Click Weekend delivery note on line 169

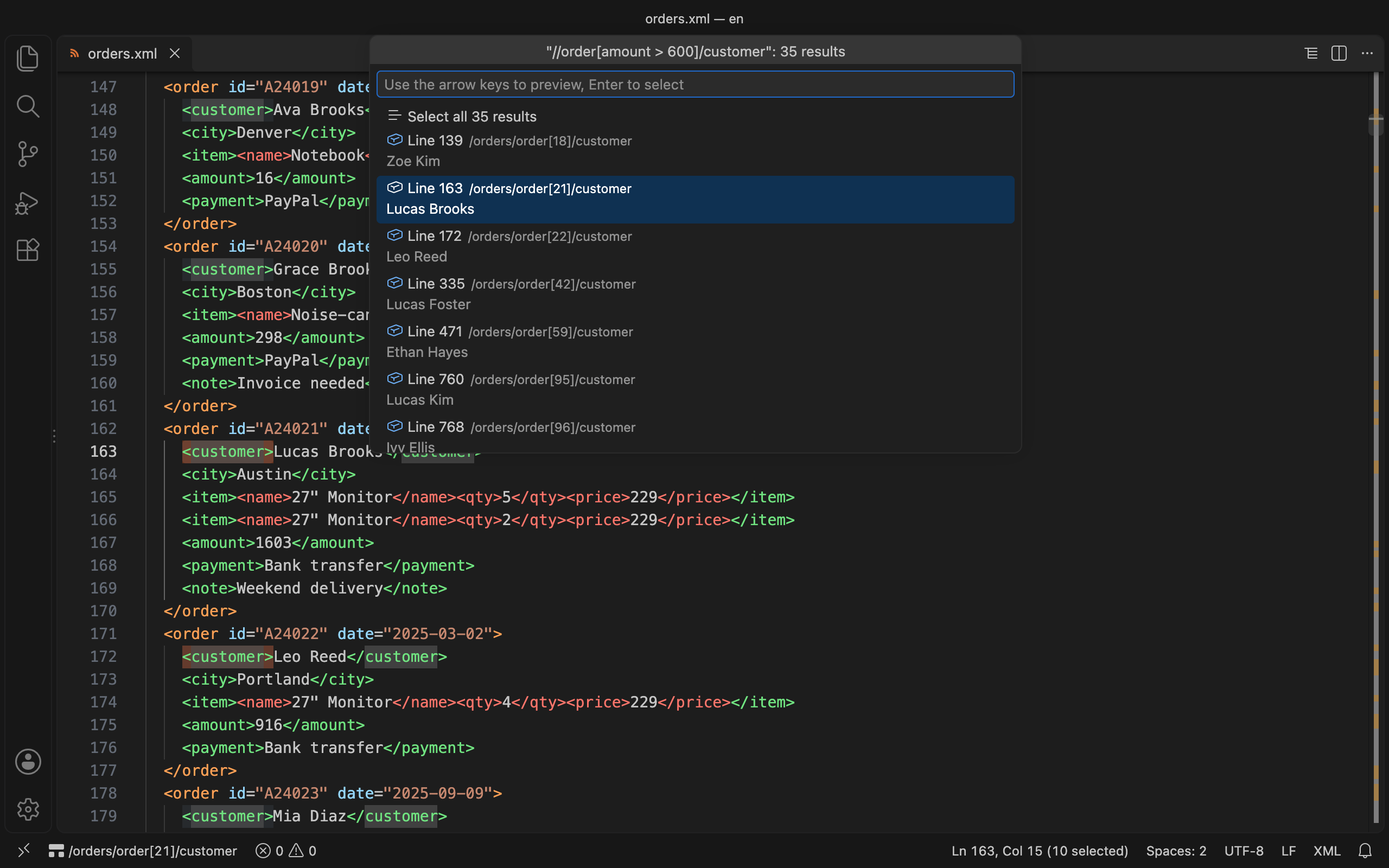tap(309, 589)
